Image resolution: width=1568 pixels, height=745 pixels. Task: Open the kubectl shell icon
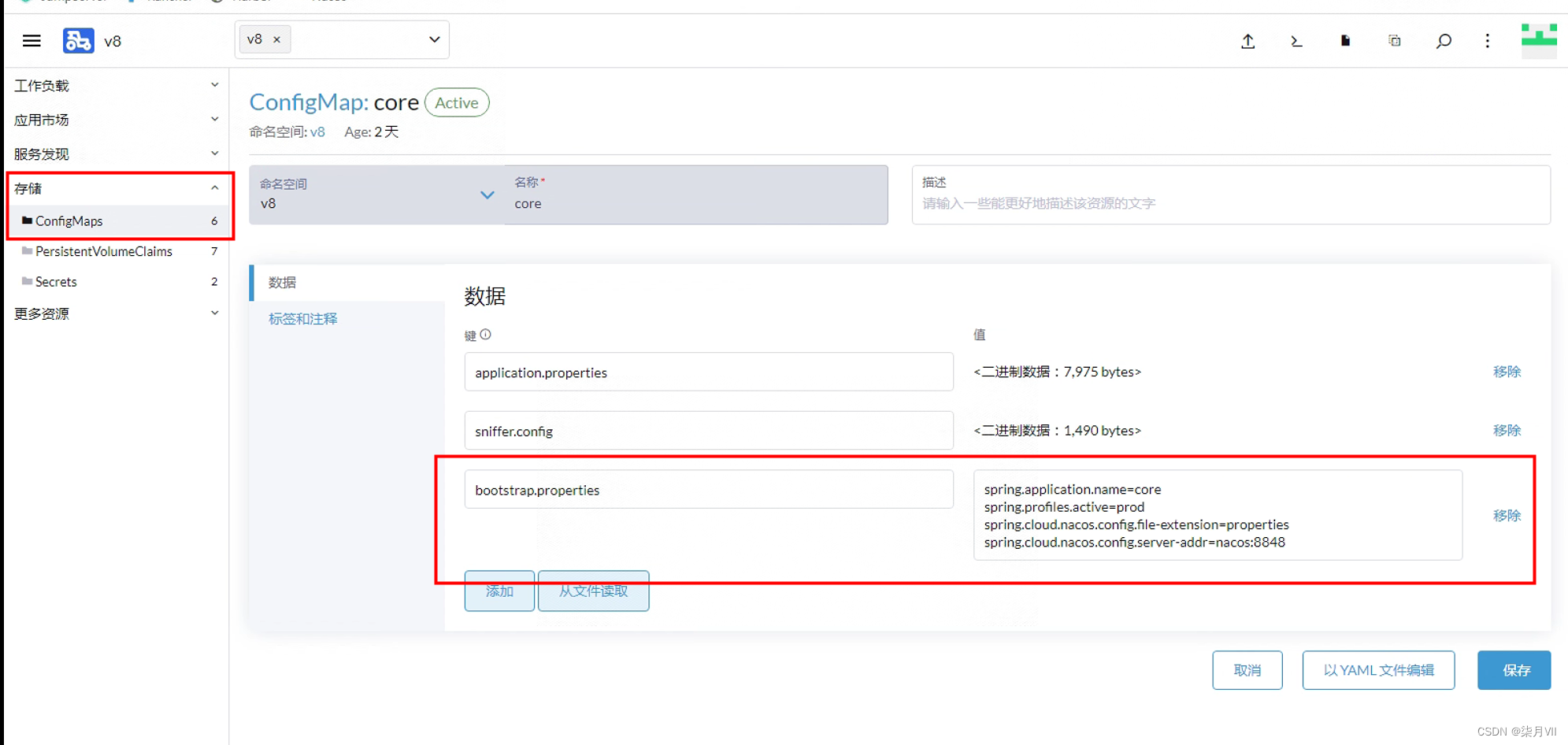[1296, 41]
